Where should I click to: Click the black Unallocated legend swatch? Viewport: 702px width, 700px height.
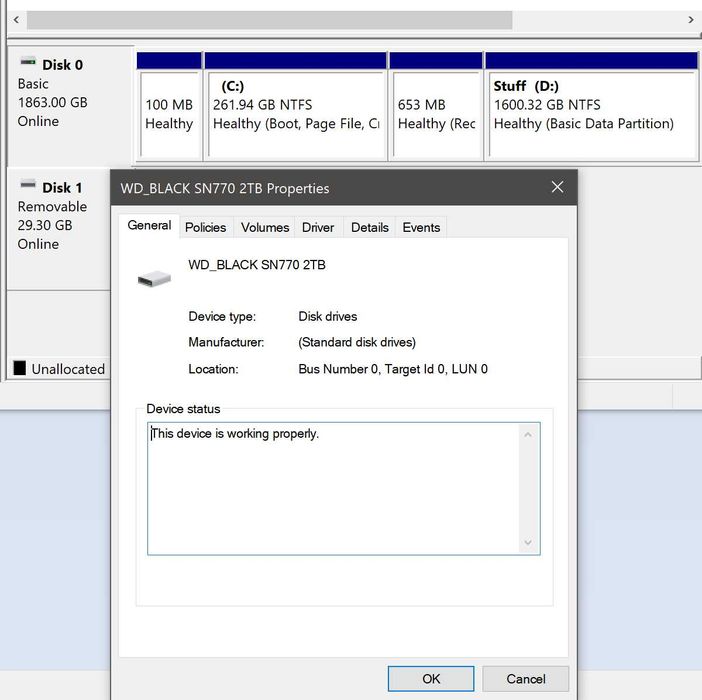(20, 368)
